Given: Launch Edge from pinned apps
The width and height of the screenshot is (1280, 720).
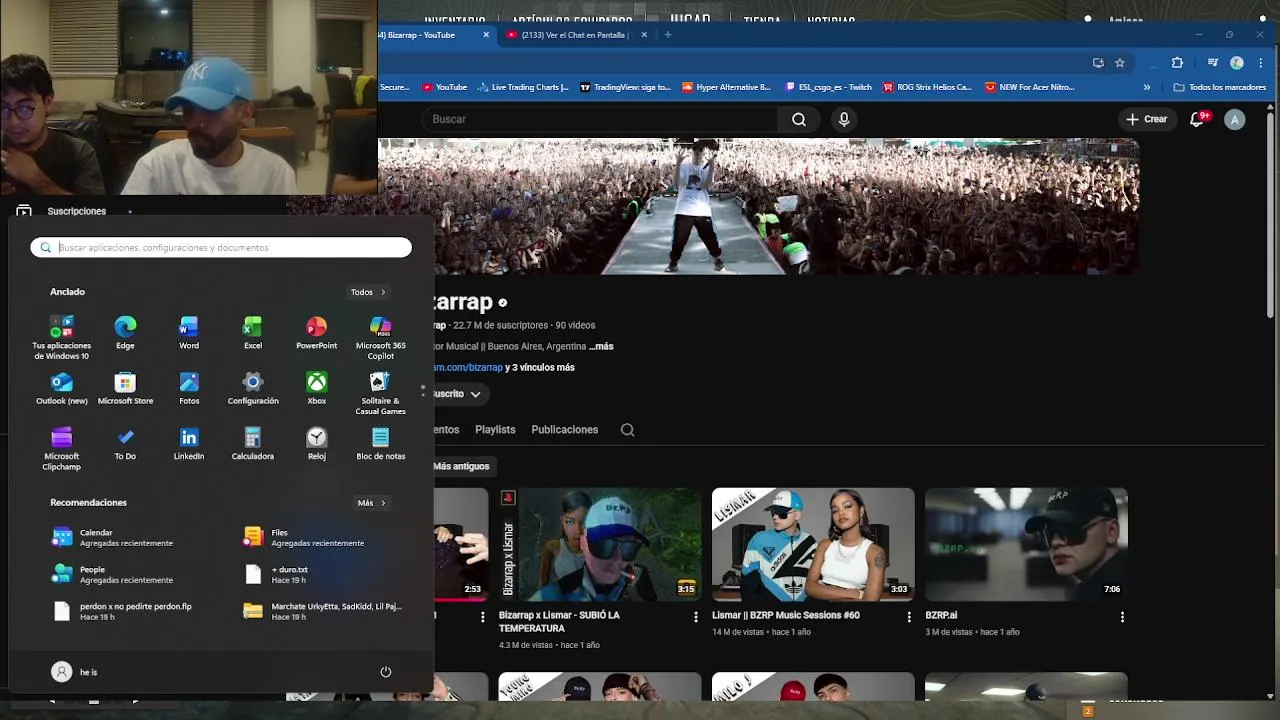Looking at the screenshot, I should coord(125,333).
